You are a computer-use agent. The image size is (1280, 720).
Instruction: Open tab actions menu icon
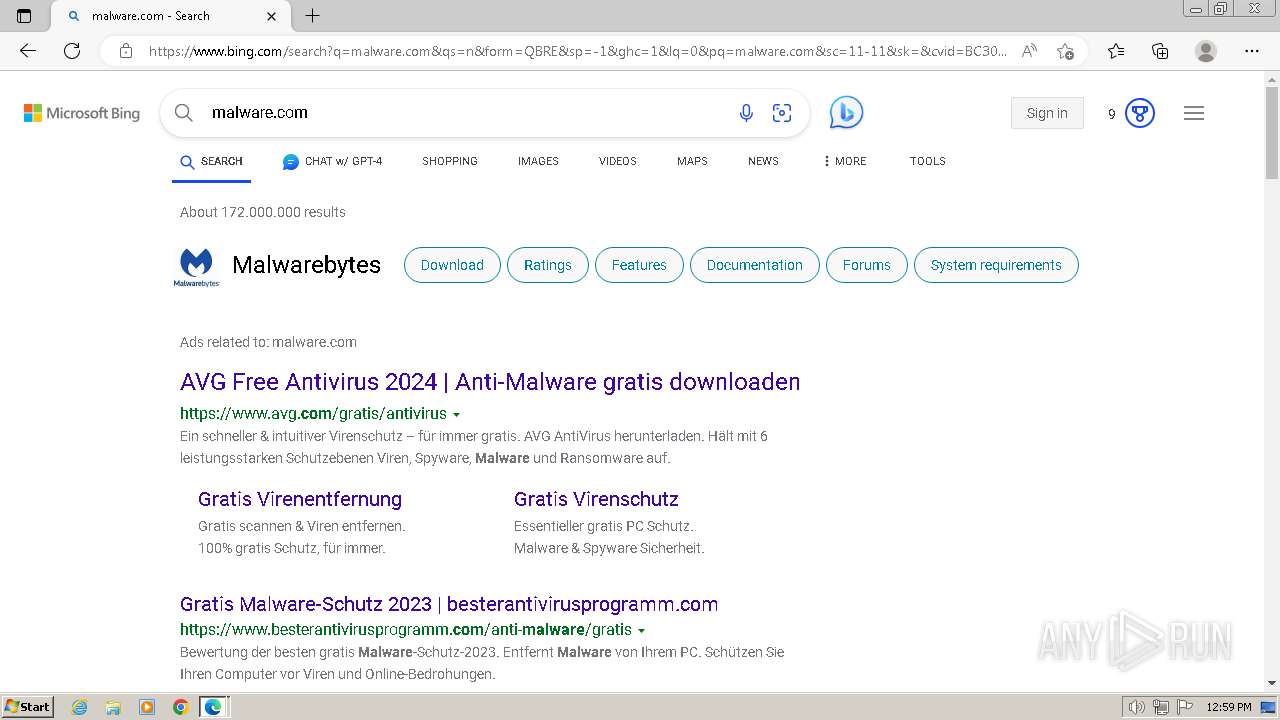24,16
